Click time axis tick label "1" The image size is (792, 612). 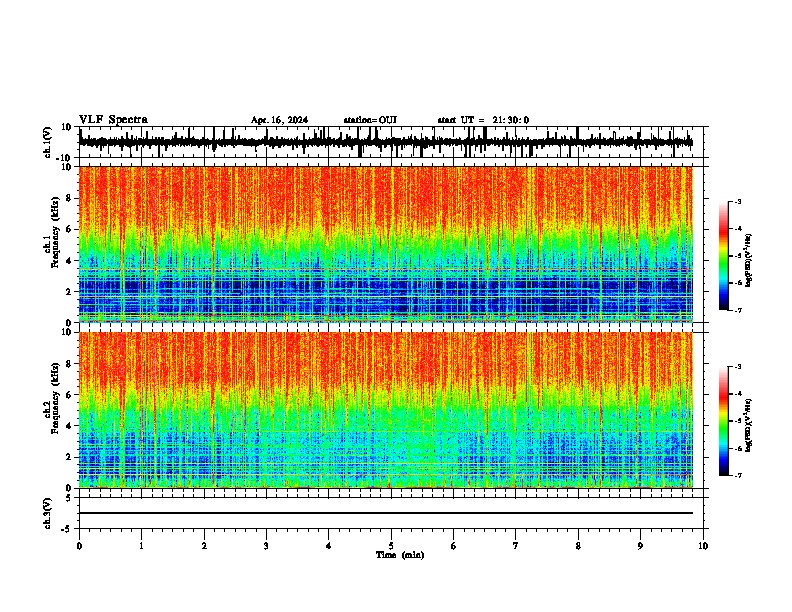[x=141, y=546]
